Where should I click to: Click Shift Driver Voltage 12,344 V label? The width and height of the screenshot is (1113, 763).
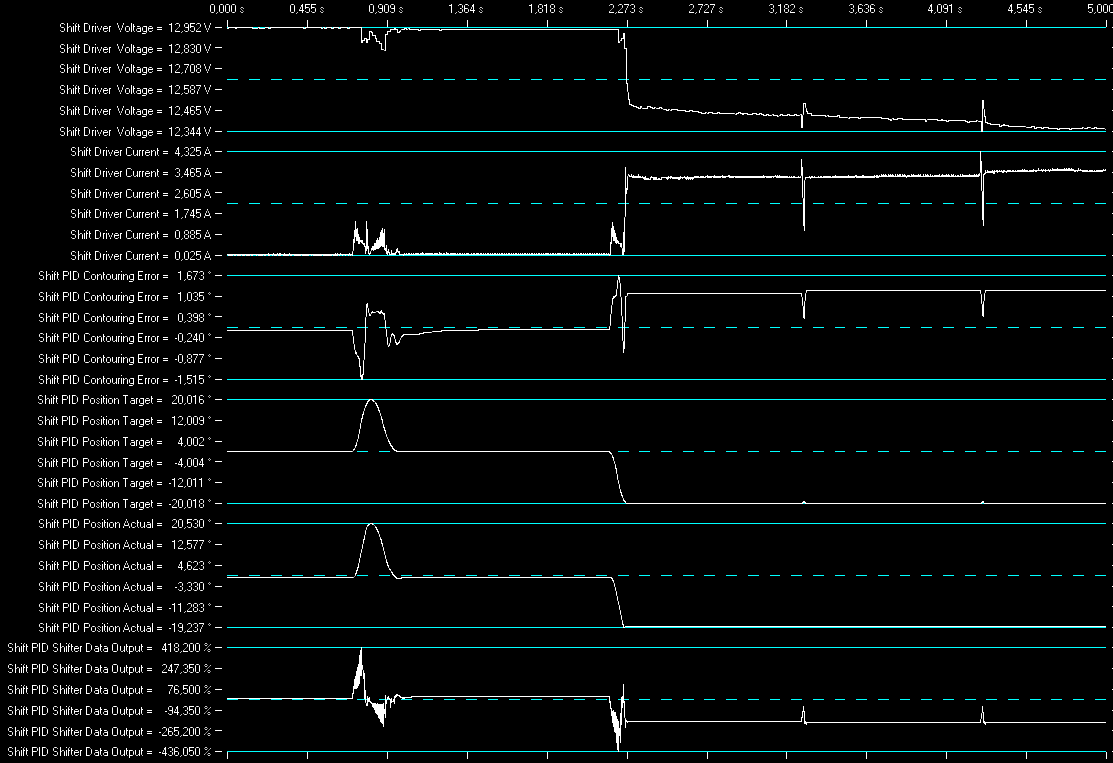point(135,131)
